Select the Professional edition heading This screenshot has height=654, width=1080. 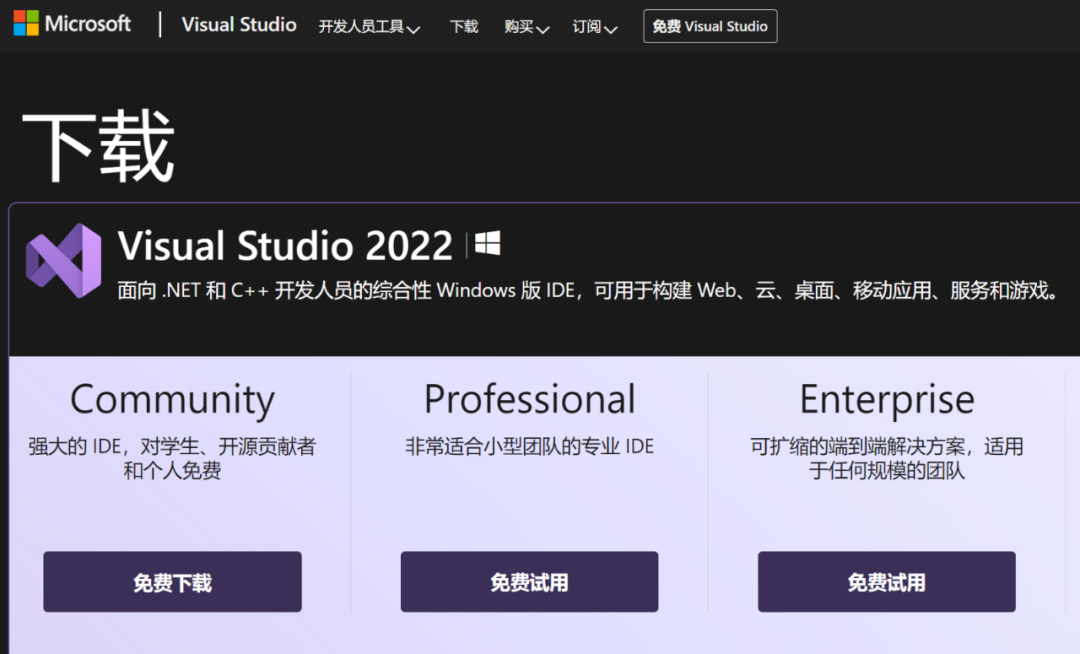(529, 400)
